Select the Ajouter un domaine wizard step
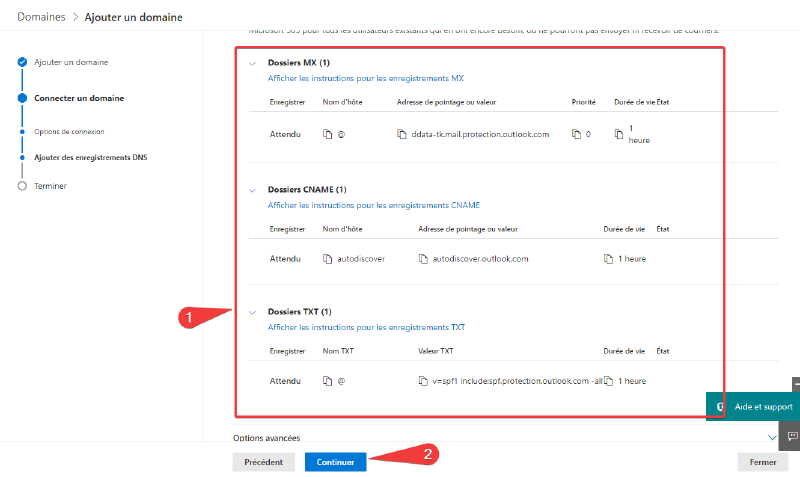800x477 pixels. 71,62
